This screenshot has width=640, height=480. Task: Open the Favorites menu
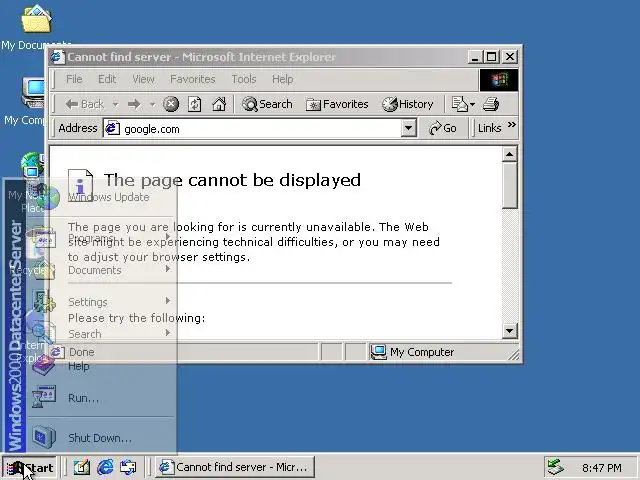(x=193, y=79)
